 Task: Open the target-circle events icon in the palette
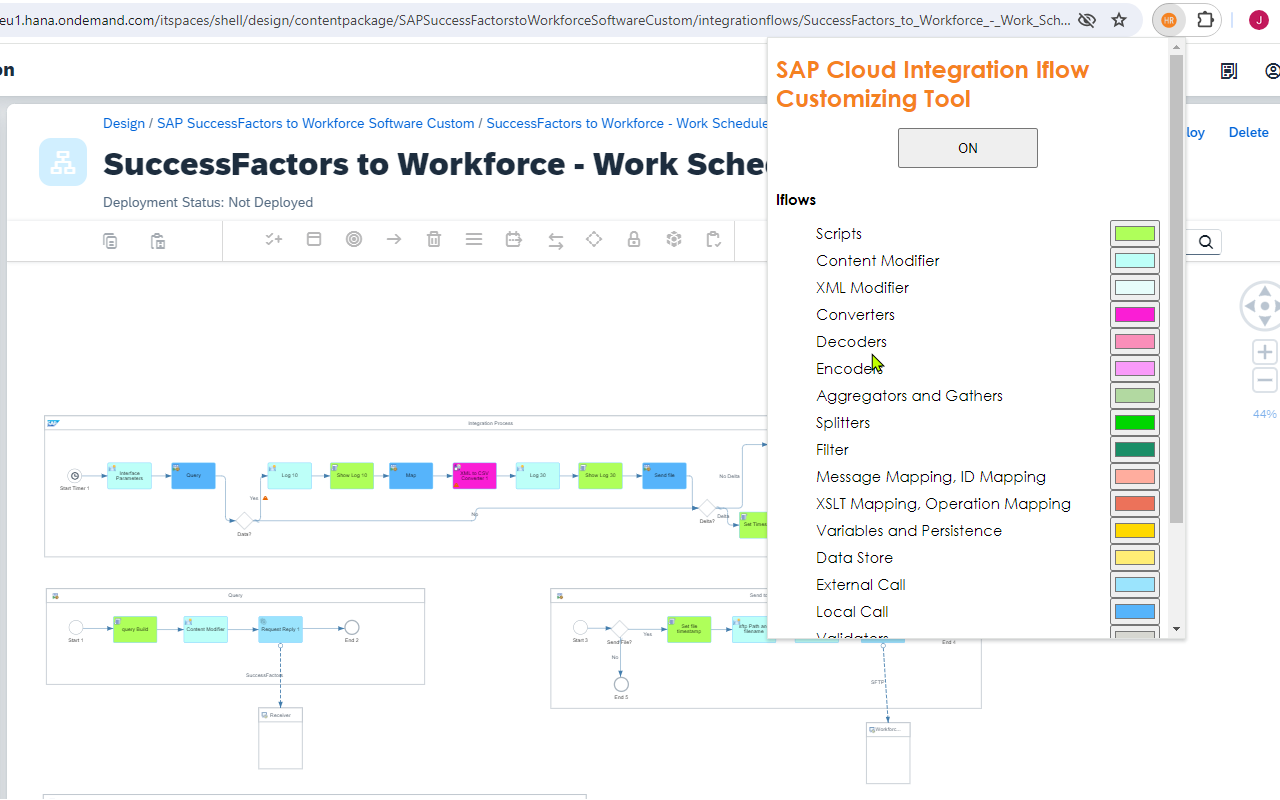click(x=354, y=240)
